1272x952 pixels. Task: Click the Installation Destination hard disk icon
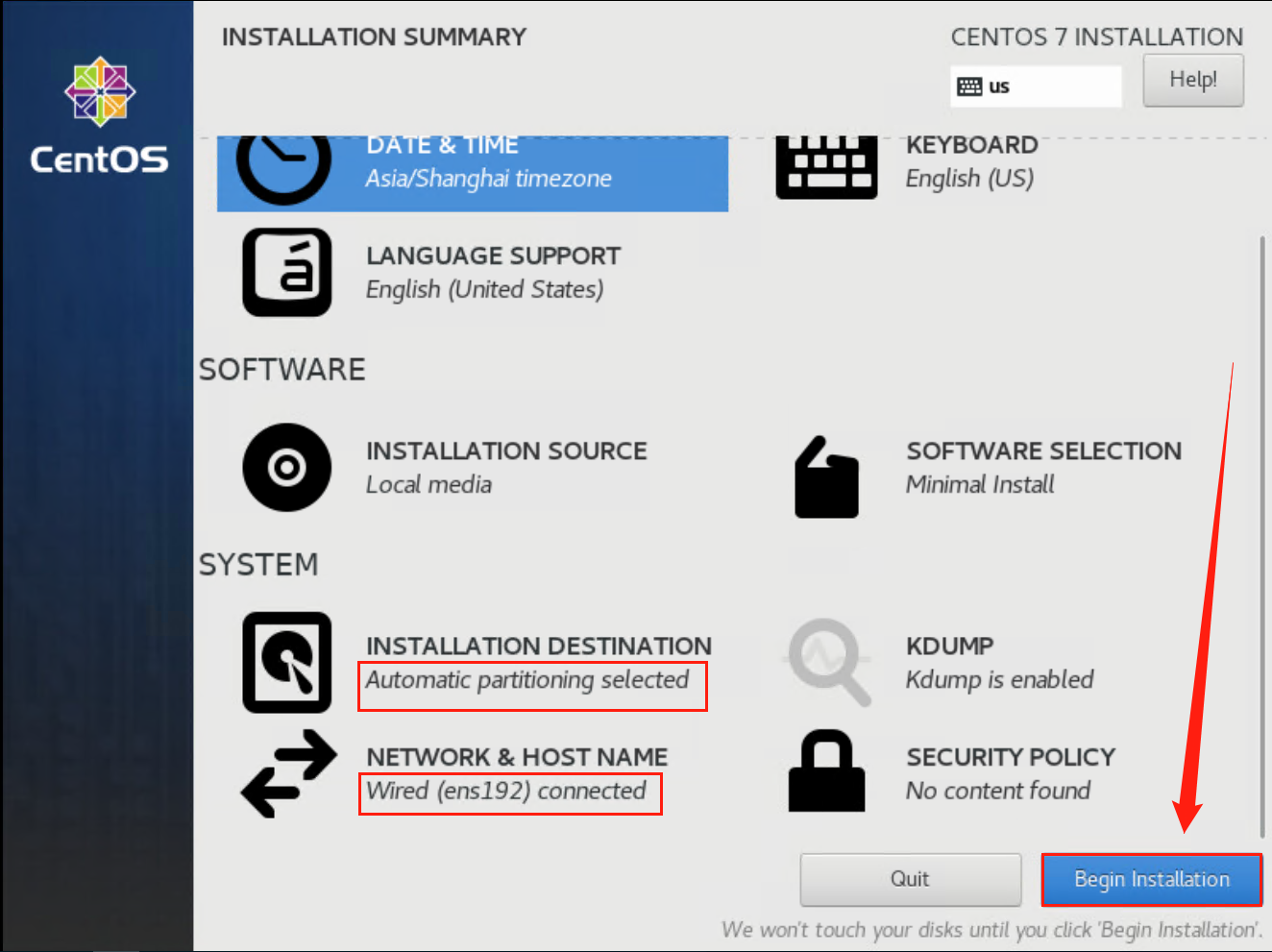[286, 662]
